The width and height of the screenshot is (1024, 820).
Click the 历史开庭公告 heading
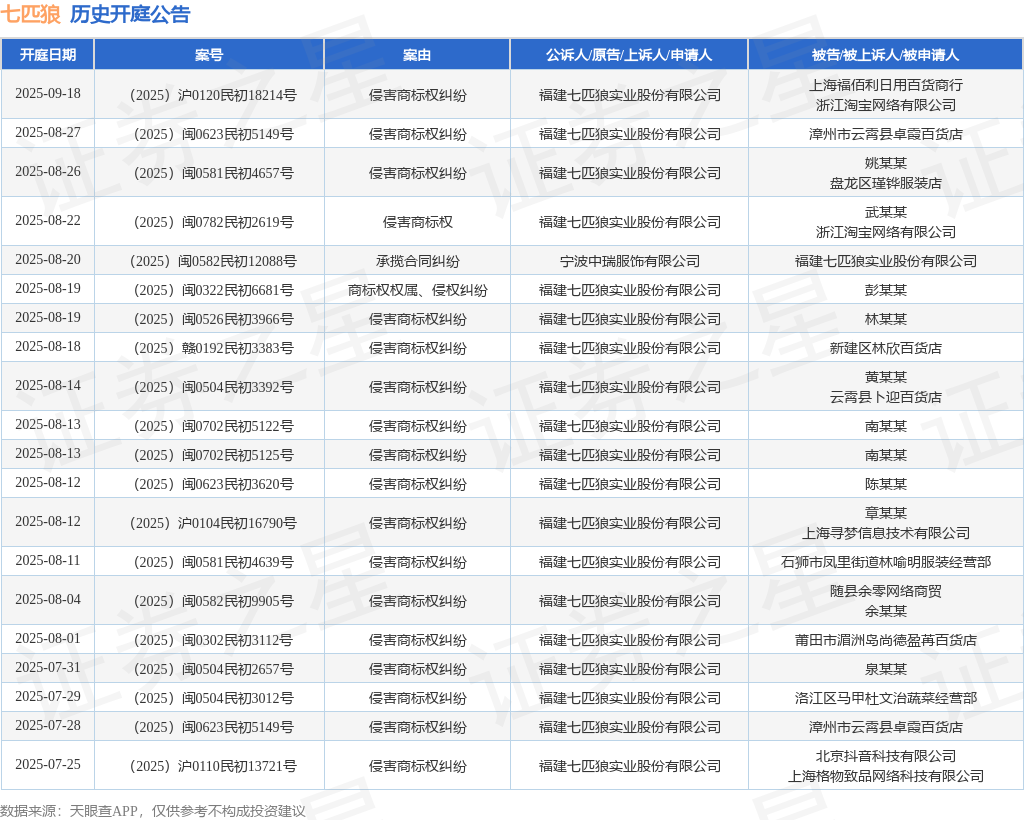point(130,14)
